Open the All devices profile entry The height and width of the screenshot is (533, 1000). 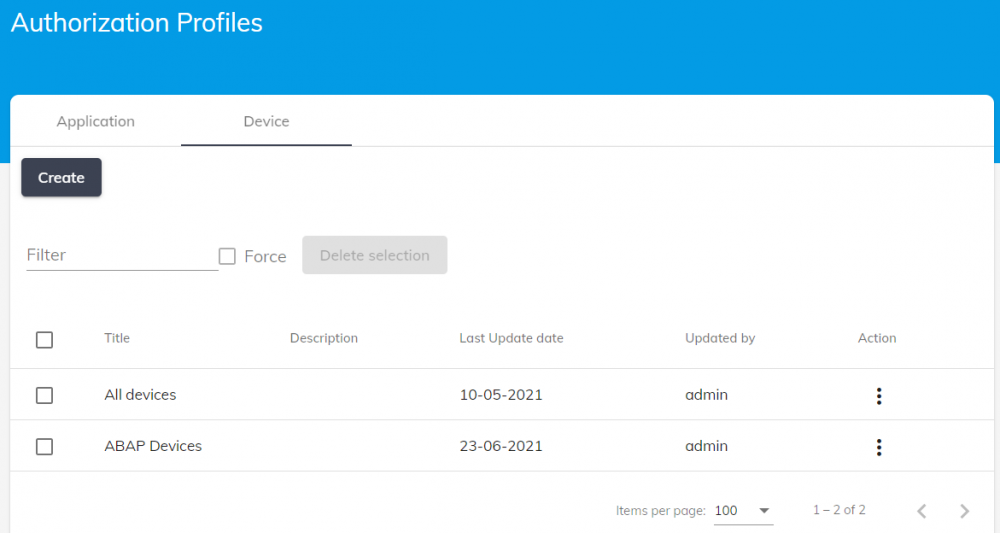[140, 395]
